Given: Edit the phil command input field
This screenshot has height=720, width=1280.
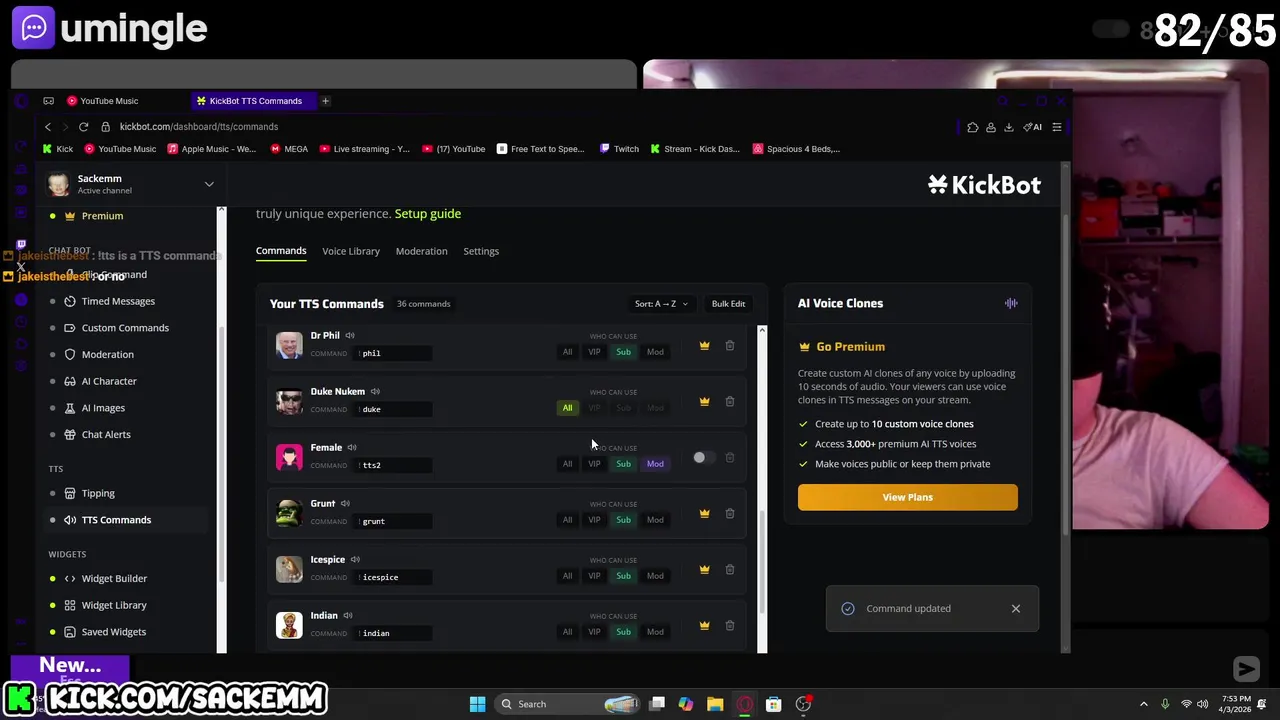Looking at the screenshot, I should click(x=394, y=353).
